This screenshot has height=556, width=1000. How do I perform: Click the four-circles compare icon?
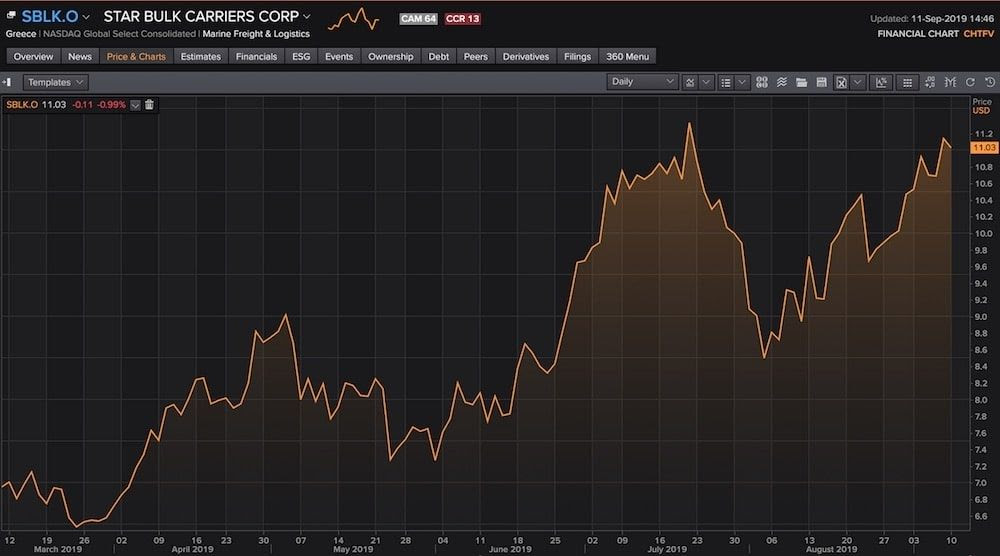coord(761,82)
